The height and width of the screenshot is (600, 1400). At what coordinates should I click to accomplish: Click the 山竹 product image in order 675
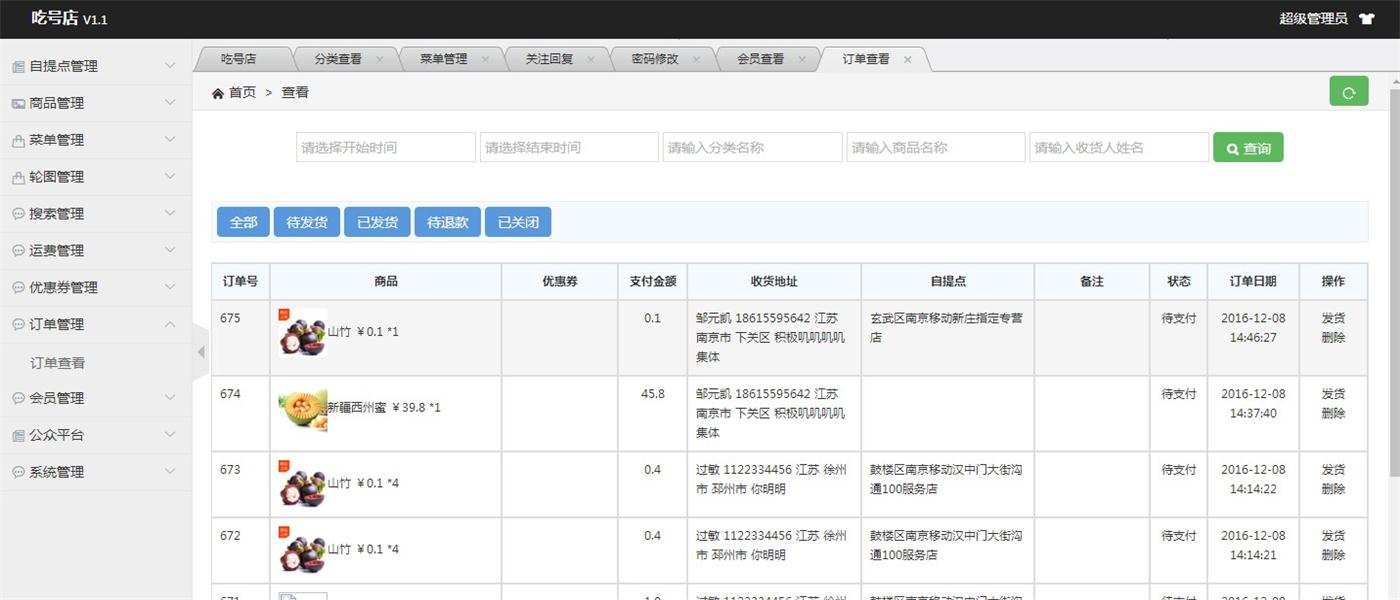pos(302,332)
